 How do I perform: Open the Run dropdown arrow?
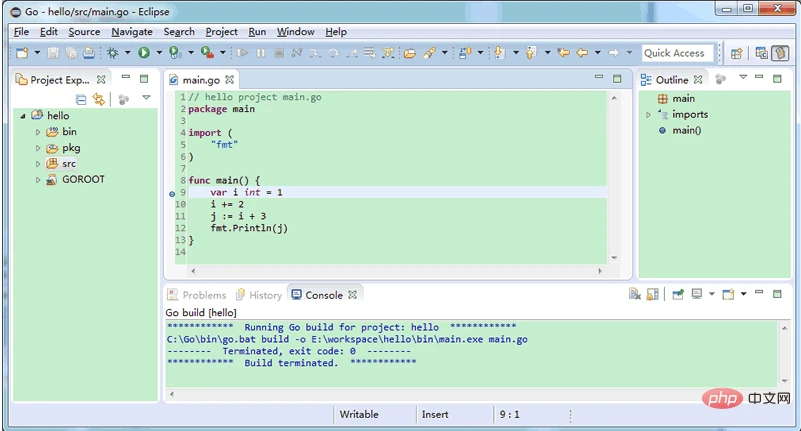159,53
